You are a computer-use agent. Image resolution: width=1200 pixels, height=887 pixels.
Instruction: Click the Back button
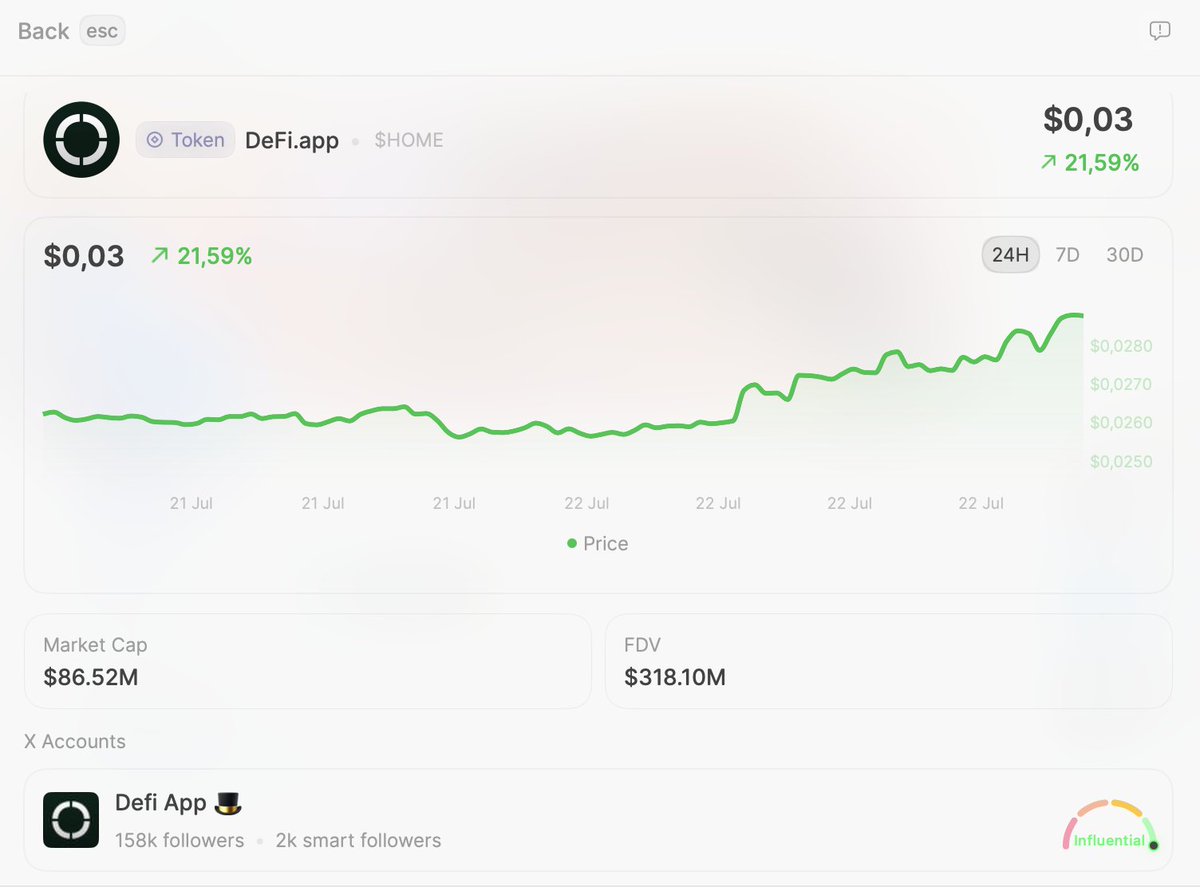coord(44,31)
